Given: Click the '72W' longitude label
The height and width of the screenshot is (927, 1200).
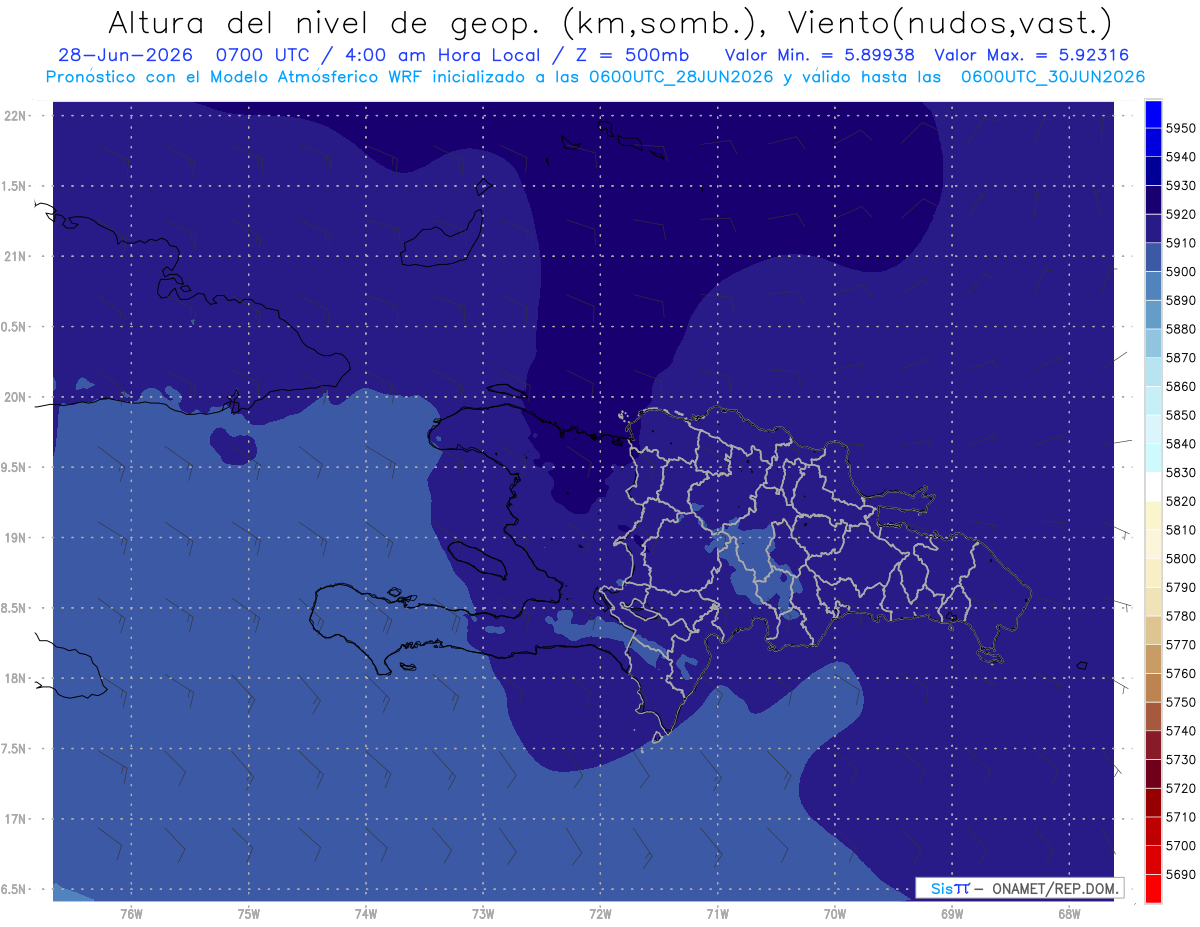Looking at the screenshot, I should tap(600, 914).
